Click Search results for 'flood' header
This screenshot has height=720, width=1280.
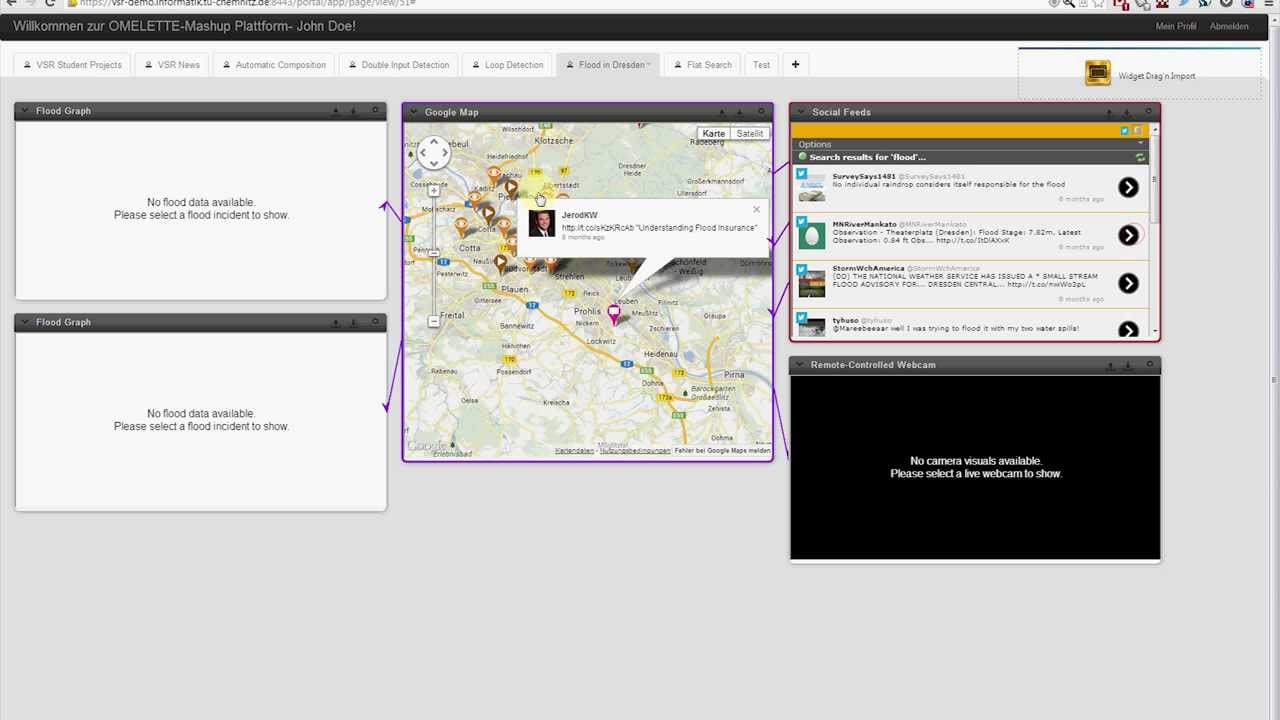click(867, 157)
